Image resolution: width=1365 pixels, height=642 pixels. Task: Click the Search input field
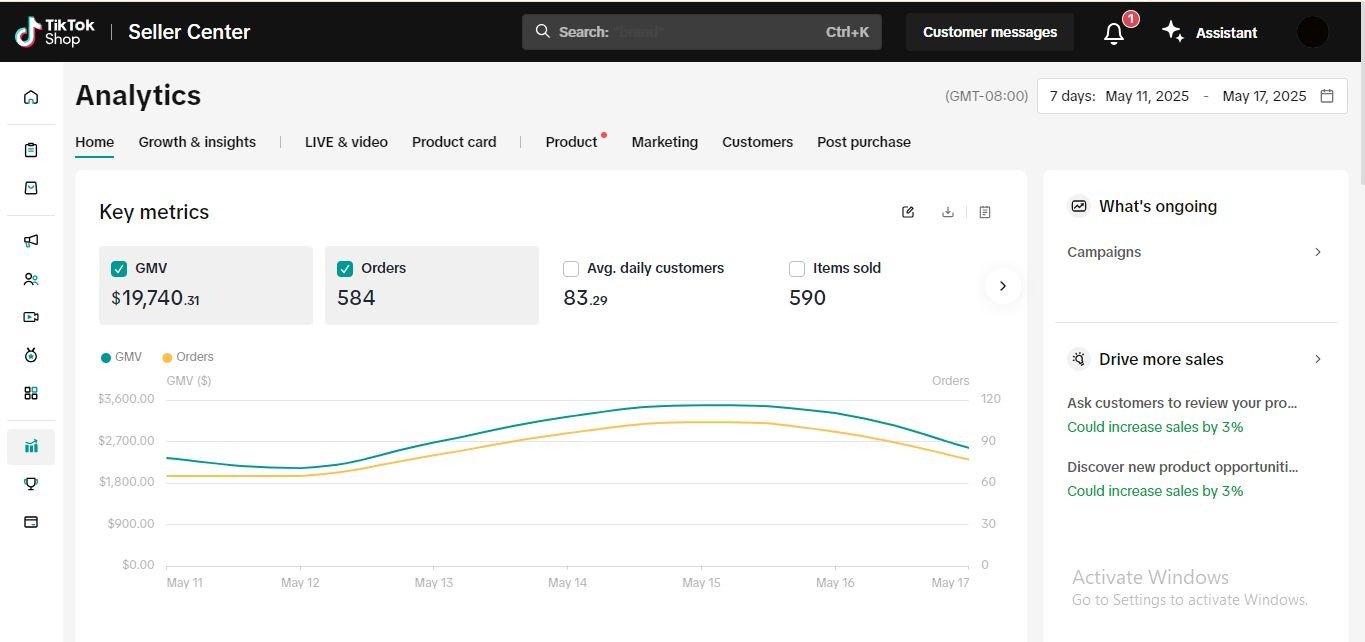tap(703, 32)
